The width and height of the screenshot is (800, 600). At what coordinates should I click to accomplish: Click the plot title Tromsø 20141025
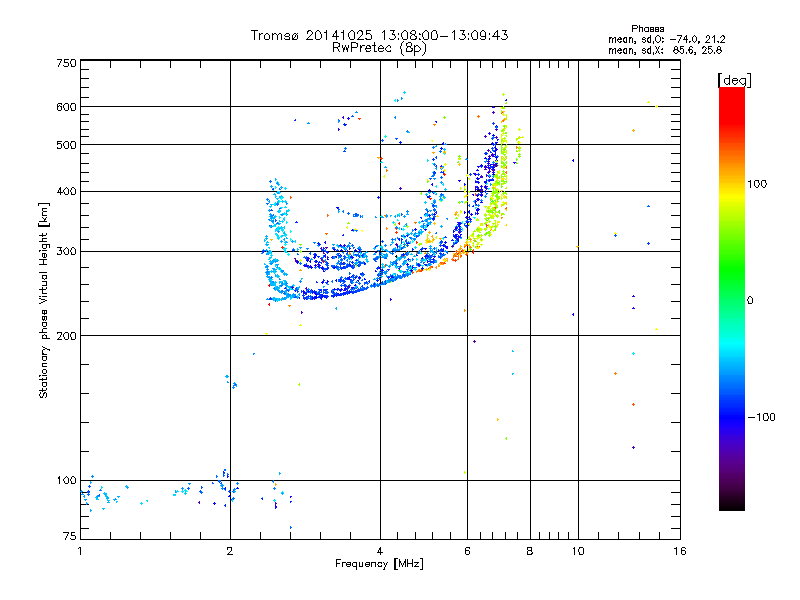tap(379, 35)
